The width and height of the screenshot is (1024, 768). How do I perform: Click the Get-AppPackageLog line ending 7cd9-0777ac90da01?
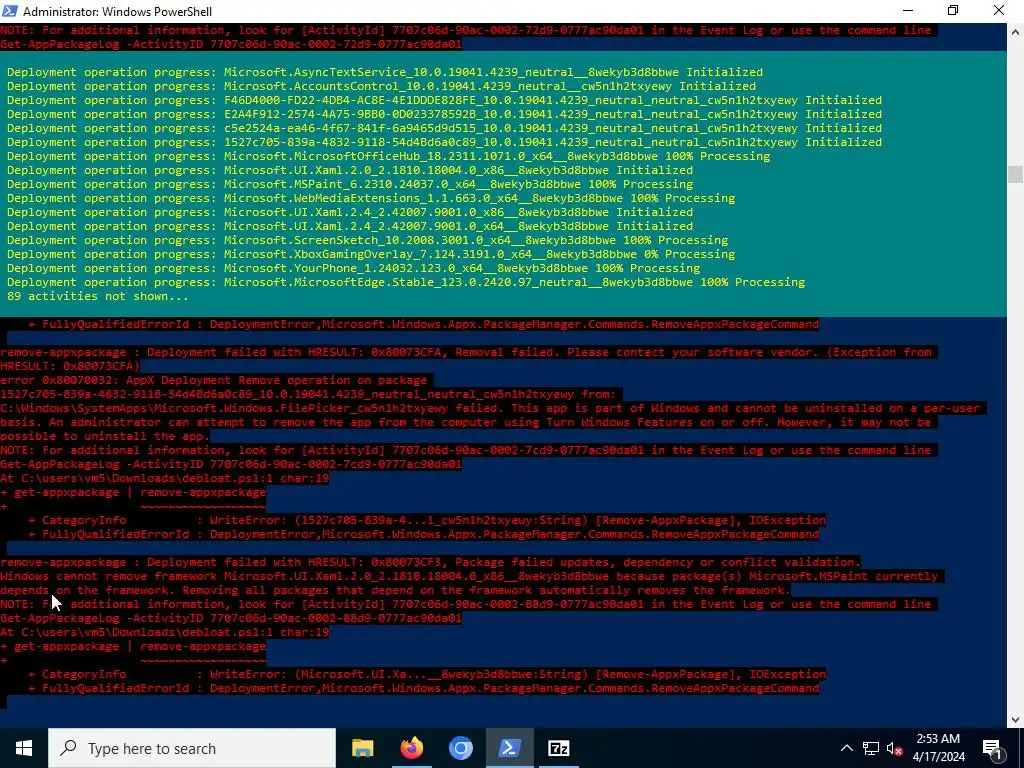click(x=231, y=464)
